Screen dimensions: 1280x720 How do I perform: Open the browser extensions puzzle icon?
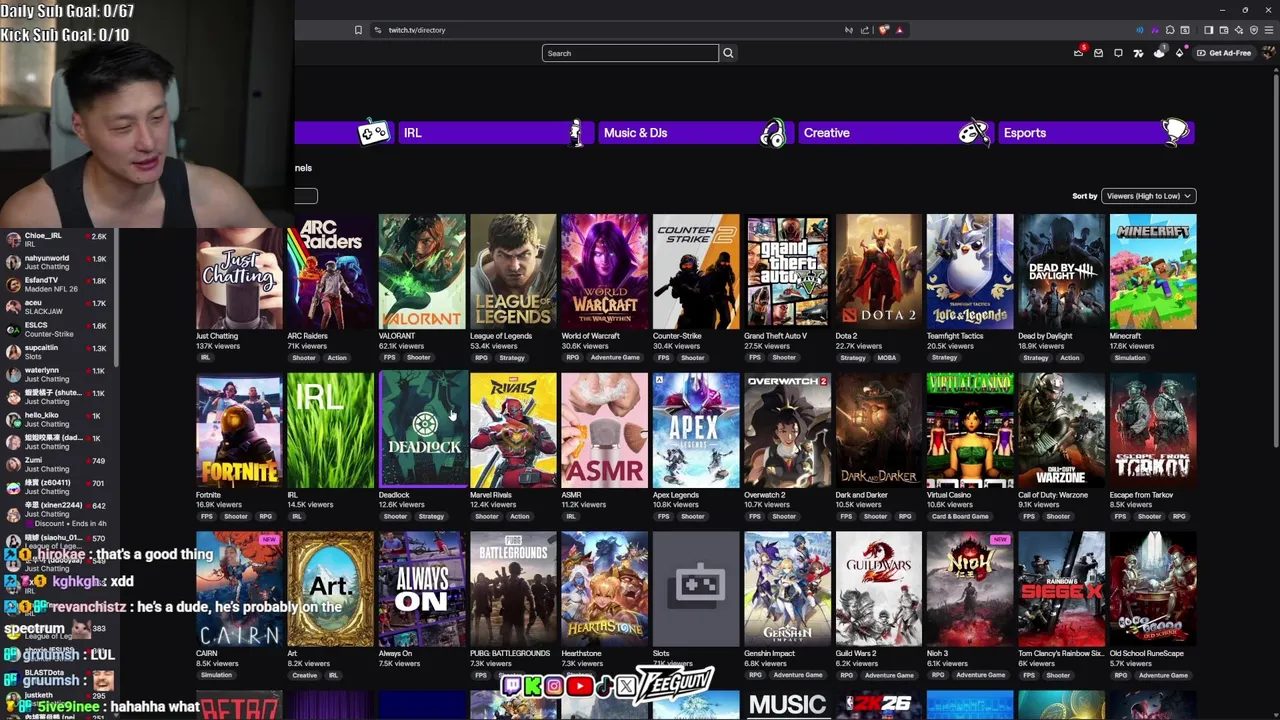[1170, 30]
